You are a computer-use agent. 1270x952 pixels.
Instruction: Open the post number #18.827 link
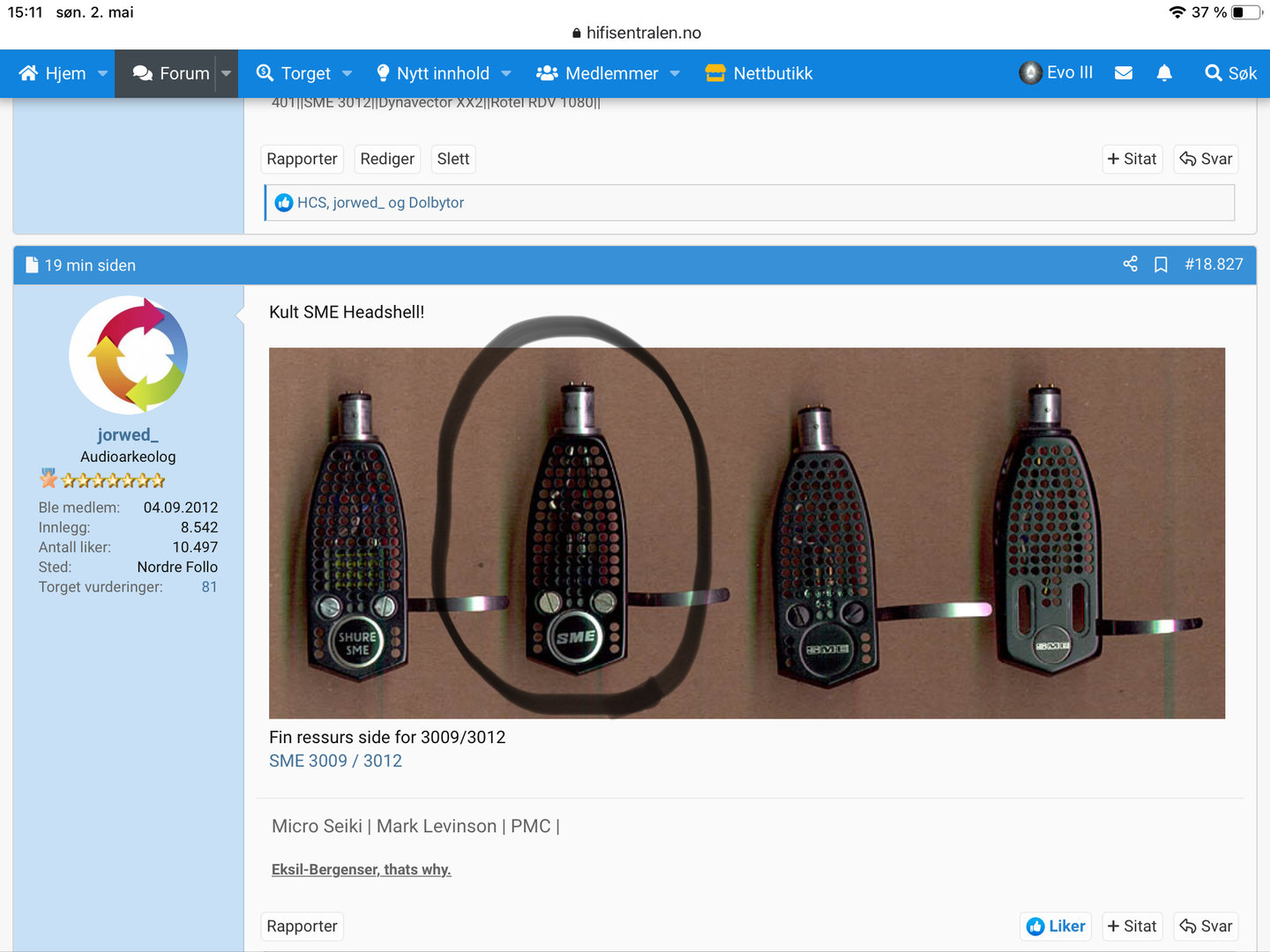1214,264
